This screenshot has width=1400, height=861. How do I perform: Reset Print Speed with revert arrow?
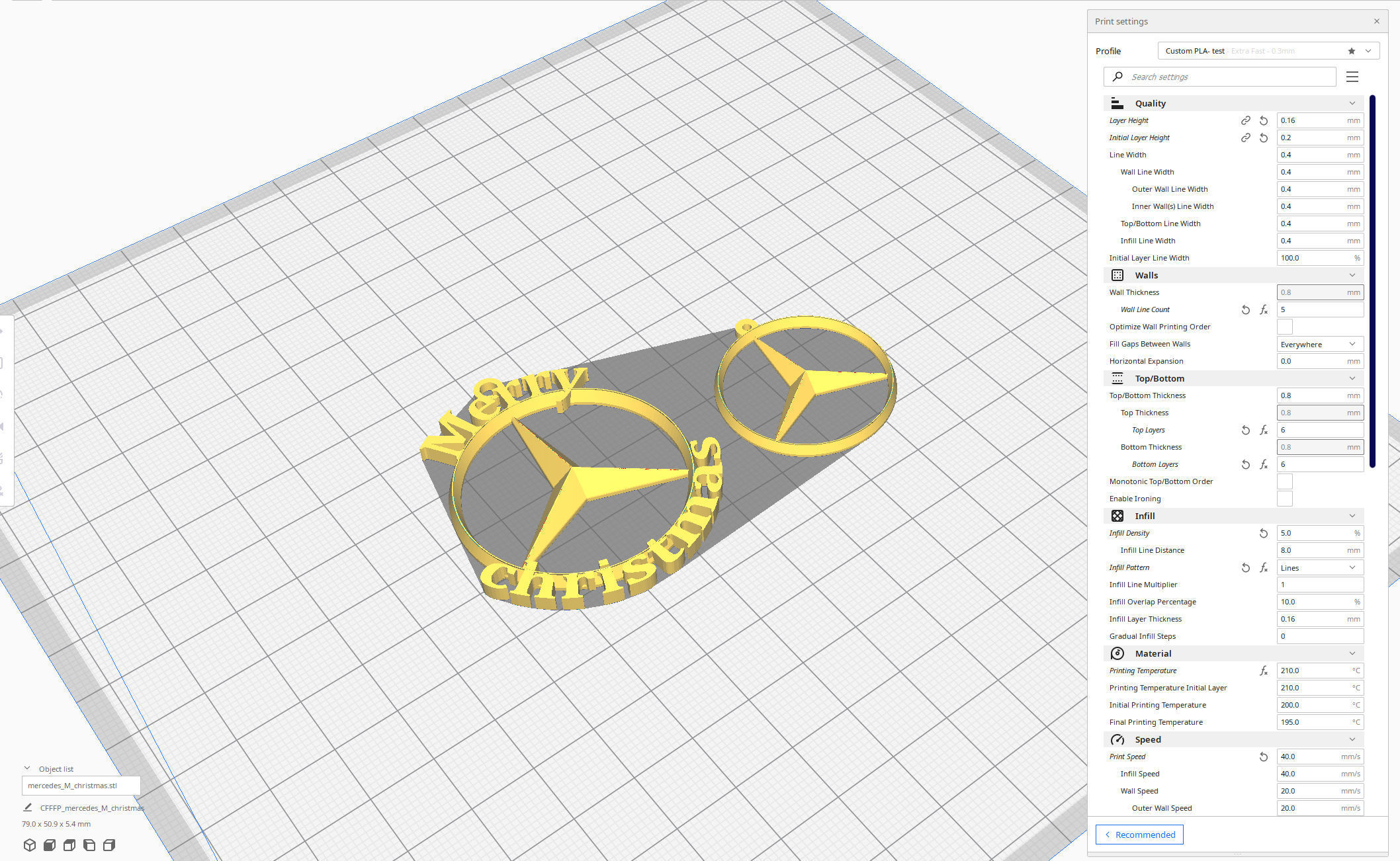coord(1264,757)
